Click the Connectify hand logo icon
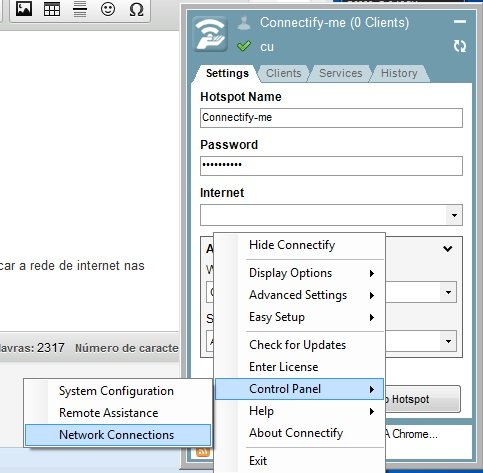The height and width of the screenshot is (473, 483). pyautogui.click(x=210, y=33)
